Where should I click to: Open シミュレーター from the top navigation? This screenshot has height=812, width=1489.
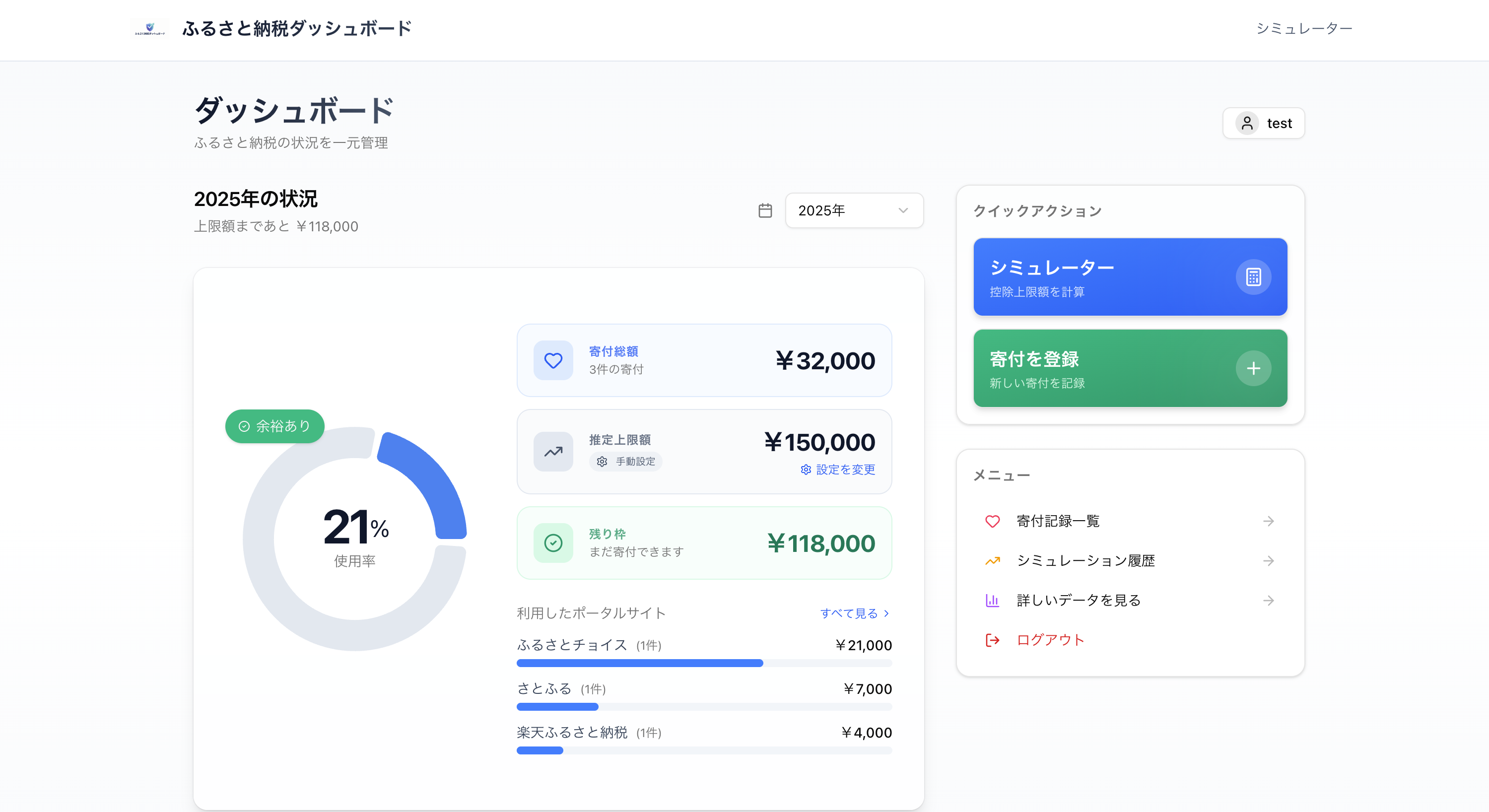(1303, 28)
